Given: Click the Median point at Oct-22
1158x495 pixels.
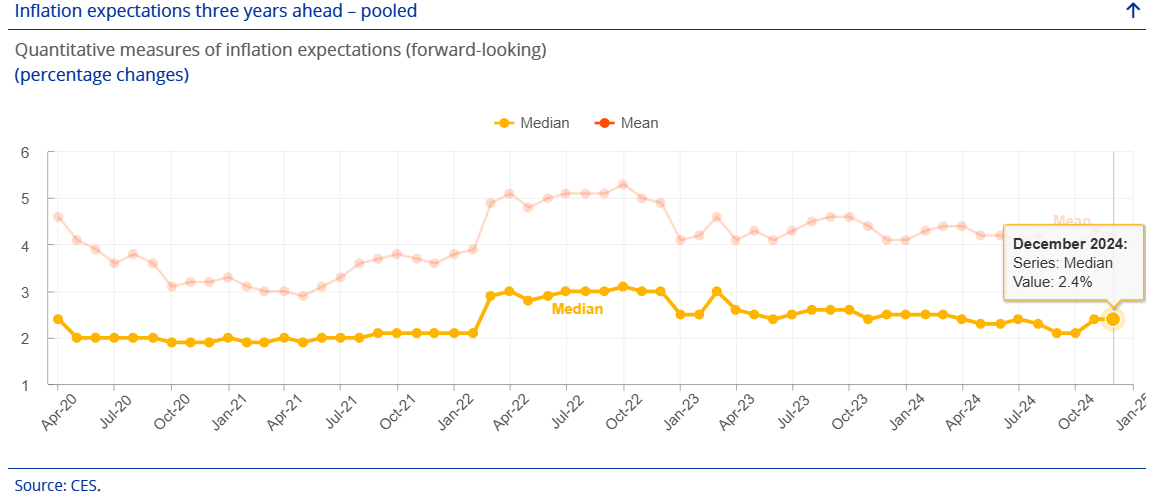Looking at the screenshot, I should pyautogui.click(x=623, y=287).
